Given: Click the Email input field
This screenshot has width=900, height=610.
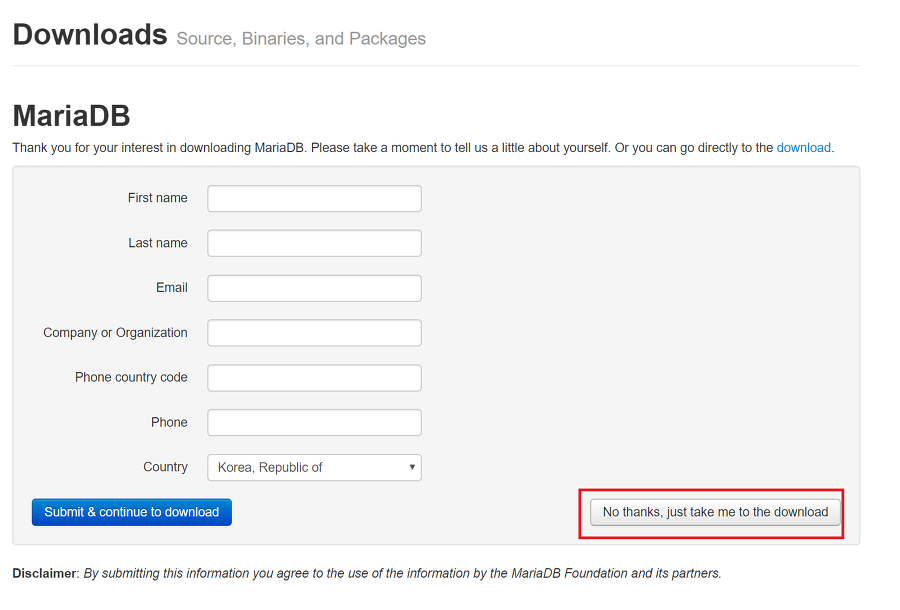Looking at the screenshot, I should point(313,288).
